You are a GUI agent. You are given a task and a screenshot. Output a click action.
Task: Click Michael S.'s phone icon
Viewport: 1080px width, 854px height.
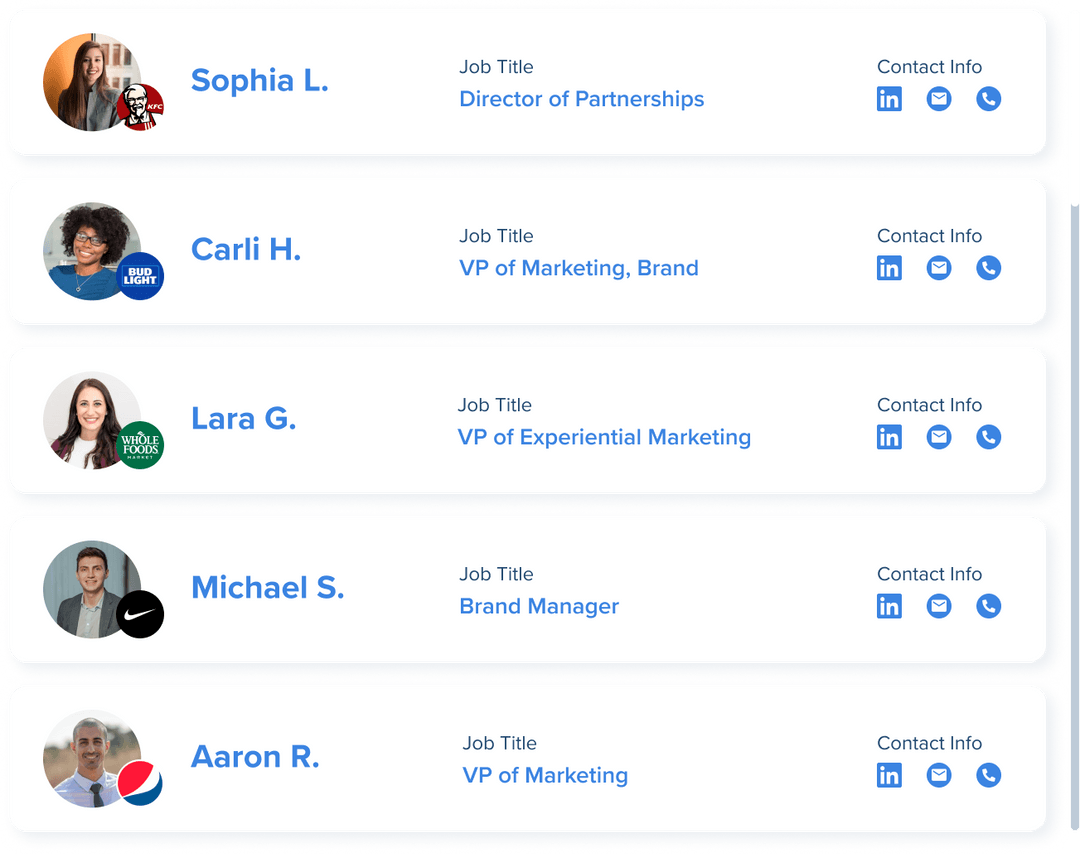coord(988,606)
